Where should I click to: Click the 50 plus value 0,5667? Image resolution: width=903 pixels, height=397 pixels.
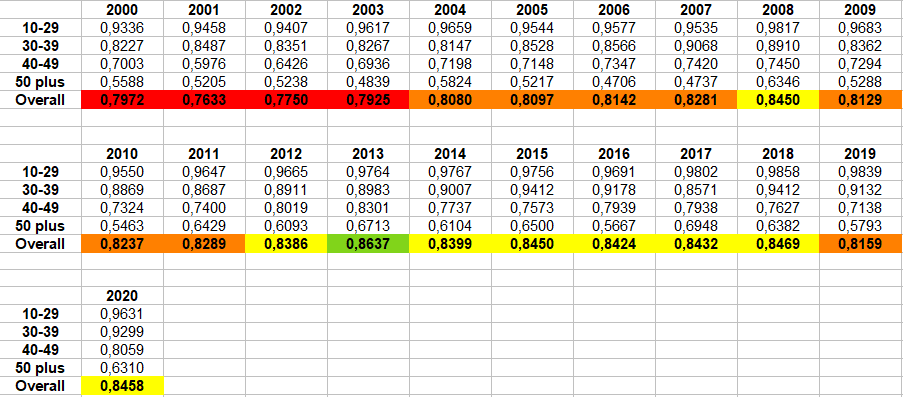tap(614, 226)
